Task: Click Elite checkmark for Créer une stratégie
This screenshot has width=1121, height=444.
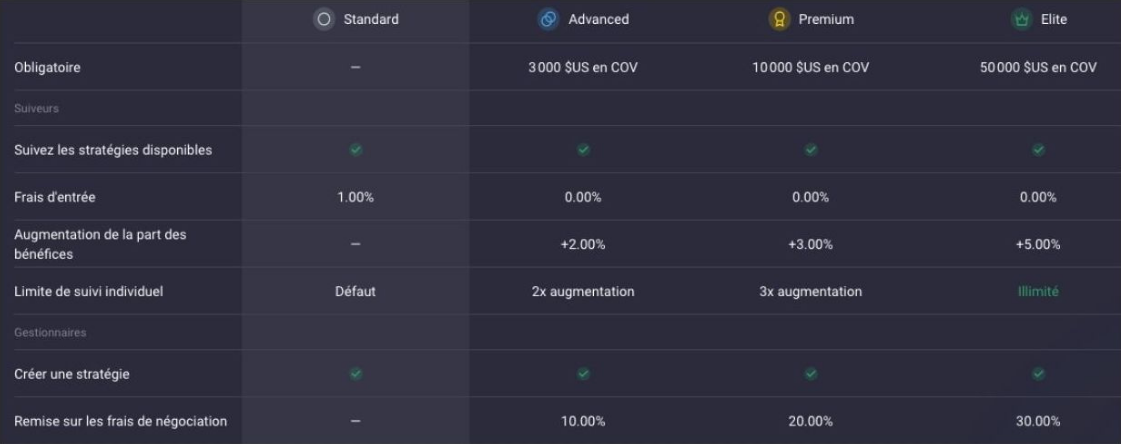Action: click(x=1039, y=374)
